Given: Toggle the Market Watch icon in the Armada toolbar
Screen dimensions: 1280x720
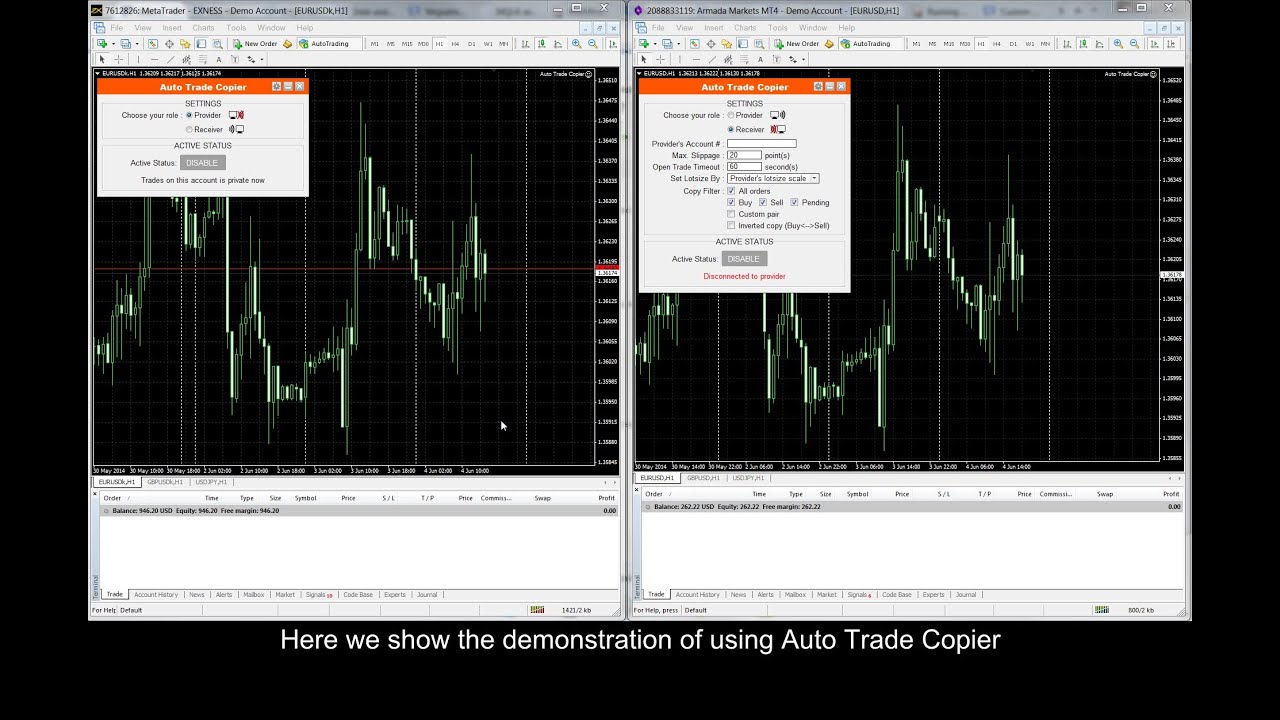Looking at the screenshot, I should coord(694,44).
